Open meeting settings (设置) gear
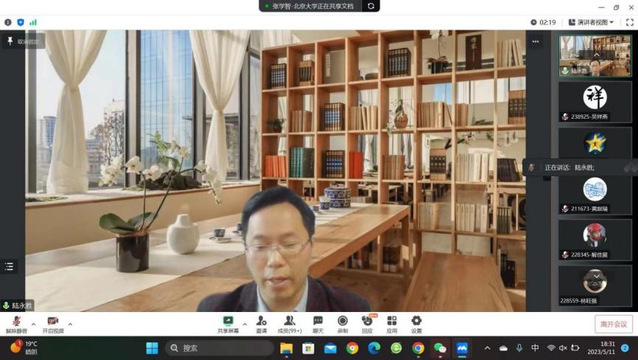638x360 pixels. pos(416,325)
